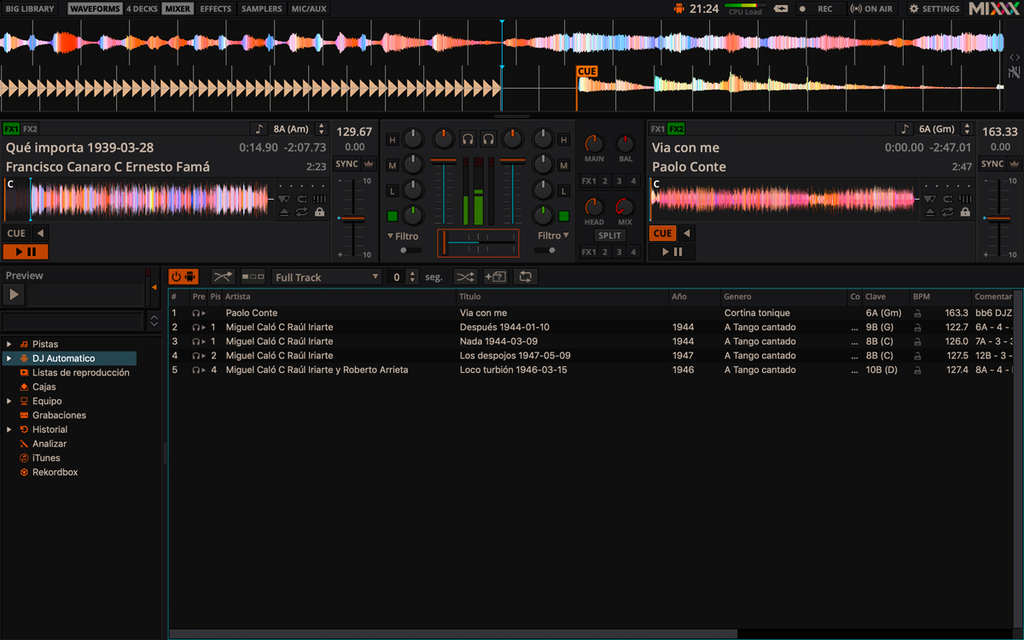Kill low EQ on left channel
The width and height of the screenshot is (1024, 640).
click(392, 191)
